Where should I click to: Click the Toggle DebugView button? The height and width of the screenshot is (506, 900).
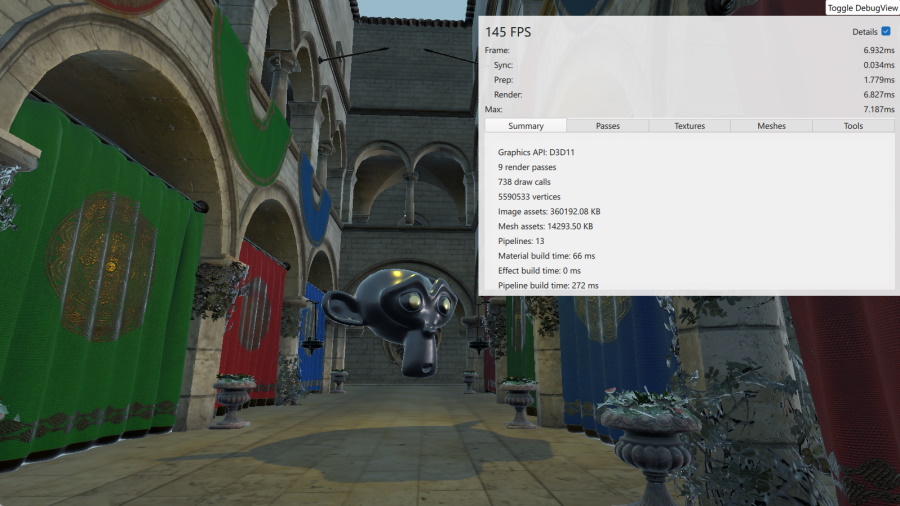[862, 8]
